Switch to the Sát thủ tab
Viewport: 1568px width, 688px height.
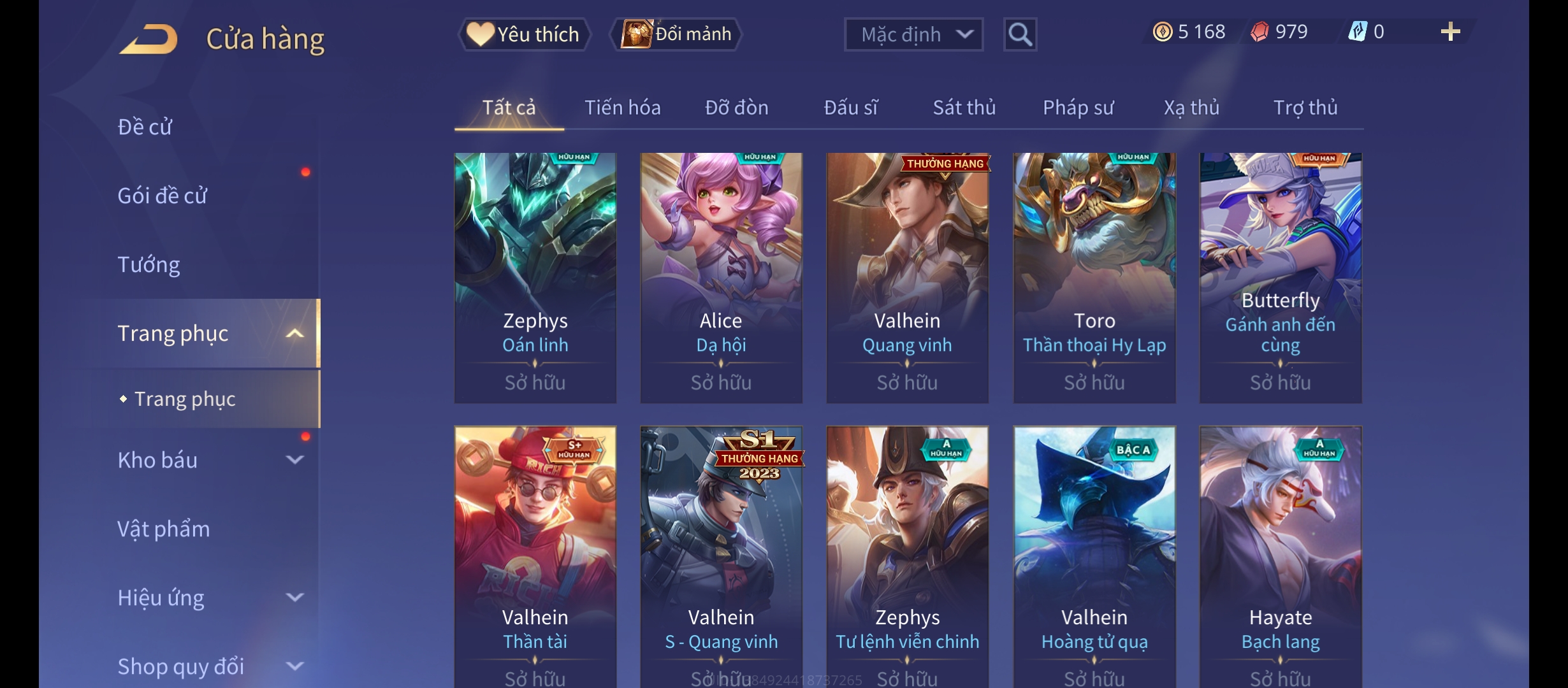coord(964,108)
